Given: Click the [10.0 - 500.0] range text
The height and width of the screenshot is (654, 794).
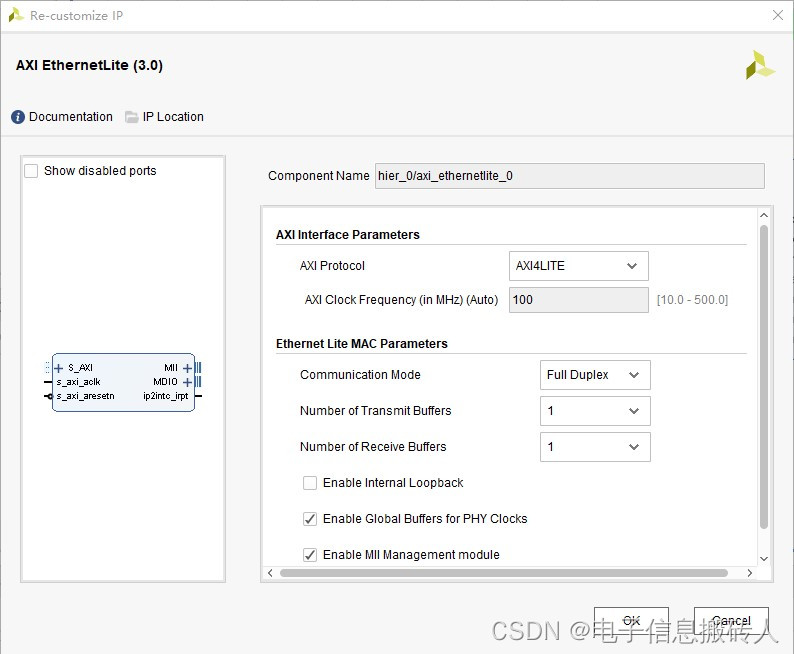Looking at the screenshot, I should coord(692,300).
